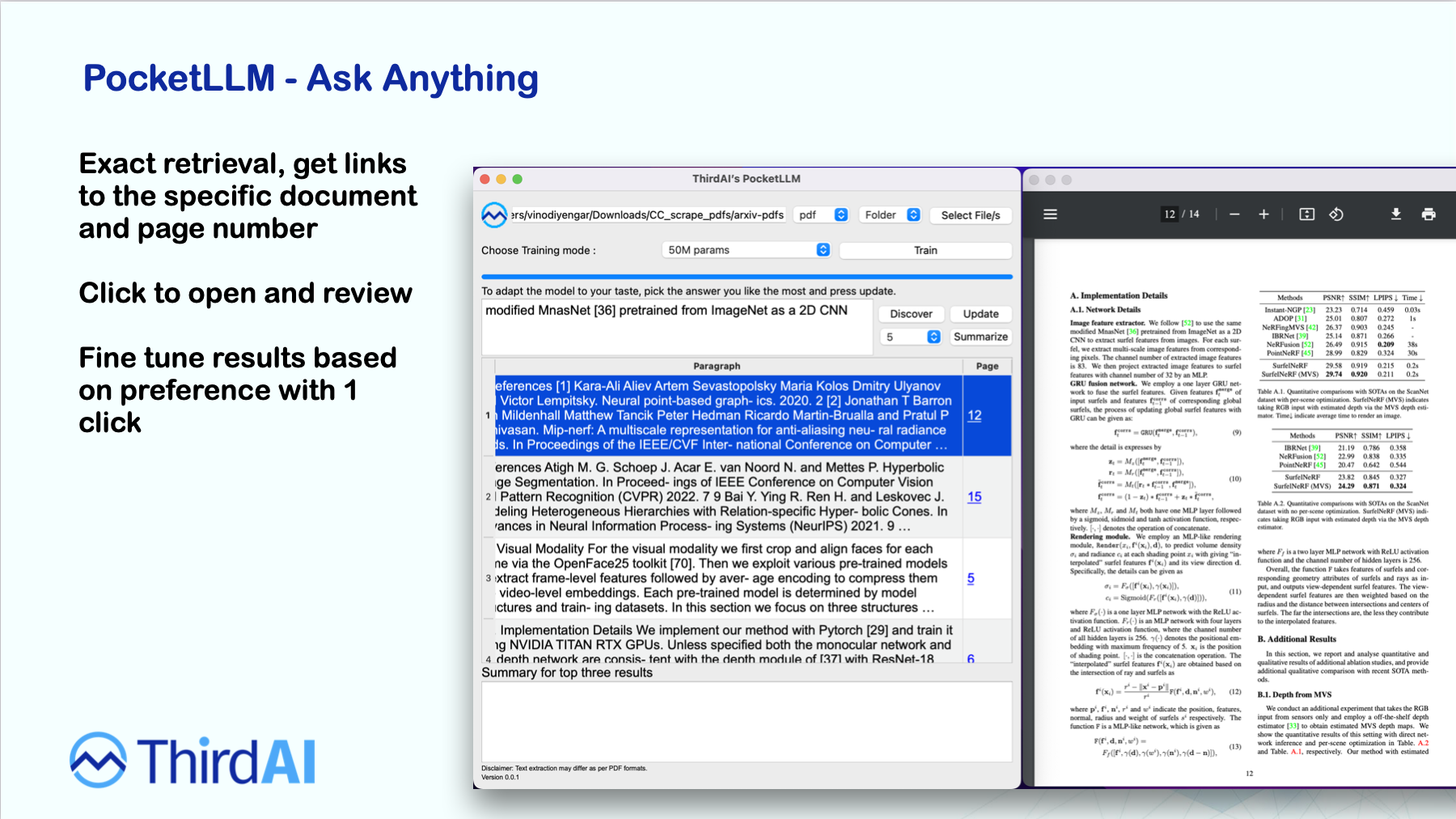Image resolution: width=1456 pixels, height=819 pixels.
Task: Click the query field containing modified MnasNet text
Action: (x=678, y=327)
